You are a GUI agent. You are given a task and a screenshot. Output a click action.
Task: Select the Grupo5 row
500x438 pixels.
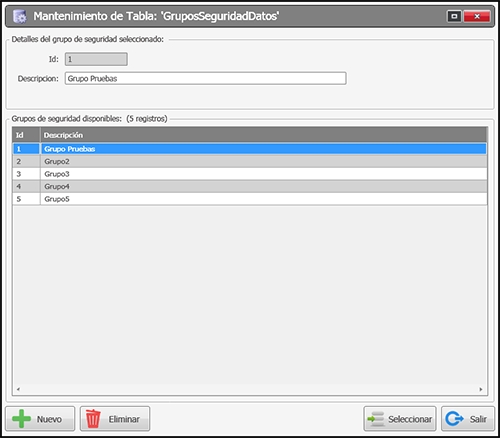pos(250,199)
